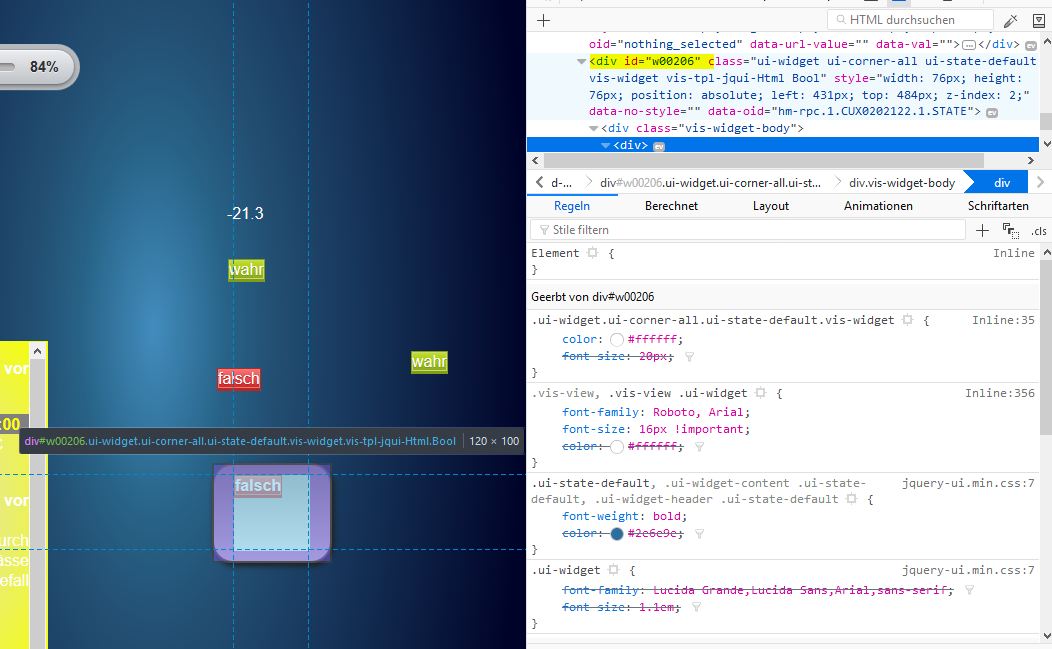Switch to the Berechnet tab
The height and width of the screenshot is (649, 1052).
[671, 206]
